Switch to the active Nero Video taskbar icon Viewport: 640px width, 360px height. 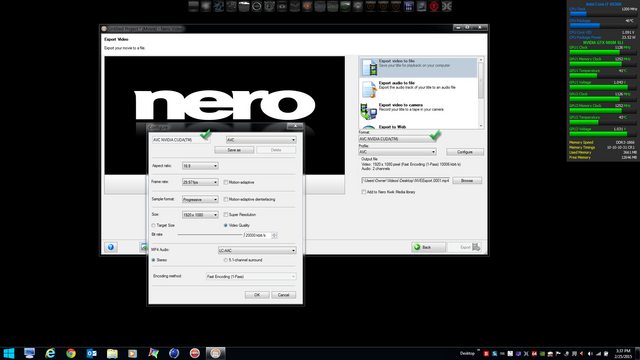(x=216, y=353)
